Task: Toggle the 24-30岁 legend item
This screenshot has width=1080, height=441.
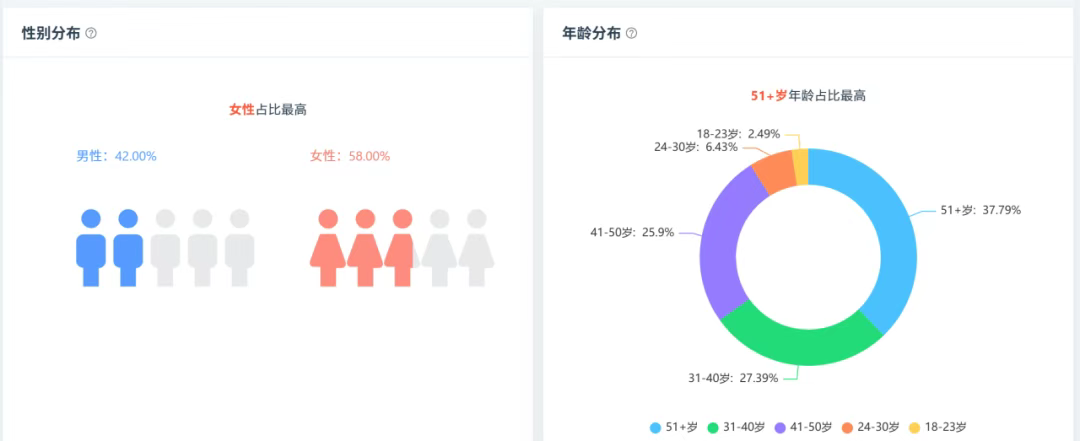Action: click(870, 427)
